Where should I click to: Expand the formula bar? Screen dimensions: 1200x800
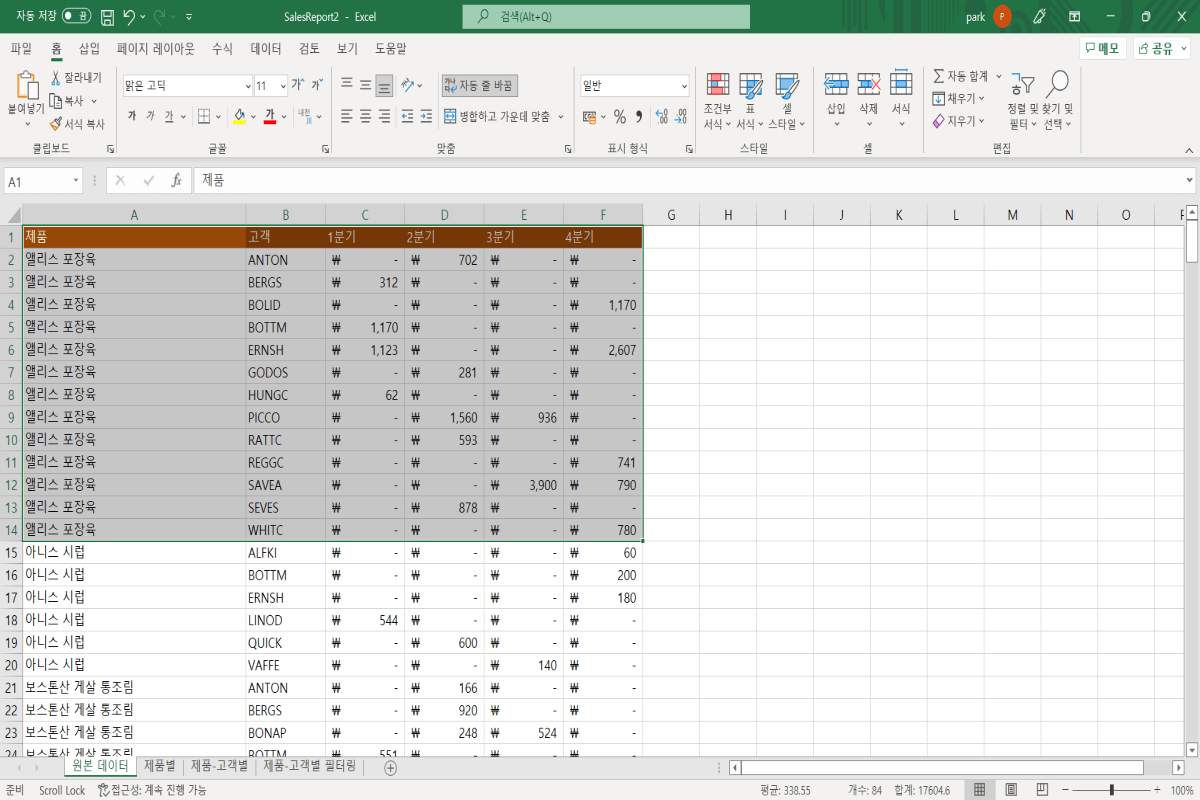(1189, 181)
